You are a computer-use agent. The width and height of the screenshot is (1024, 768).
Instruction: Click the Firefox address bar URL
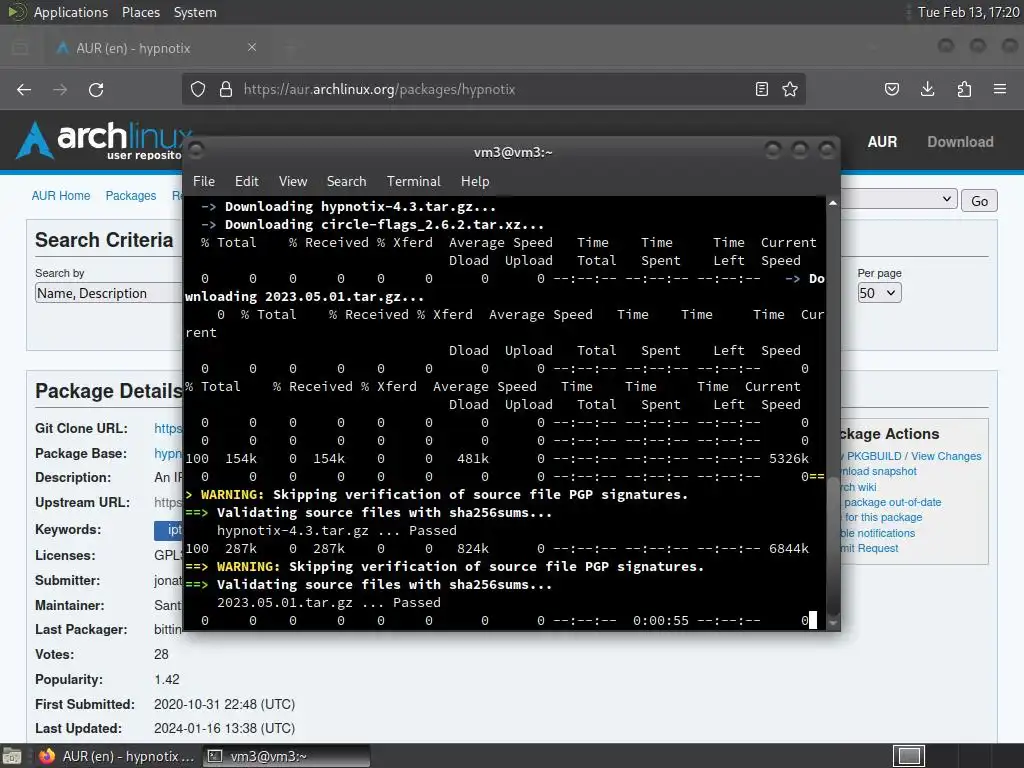[379, 89]
